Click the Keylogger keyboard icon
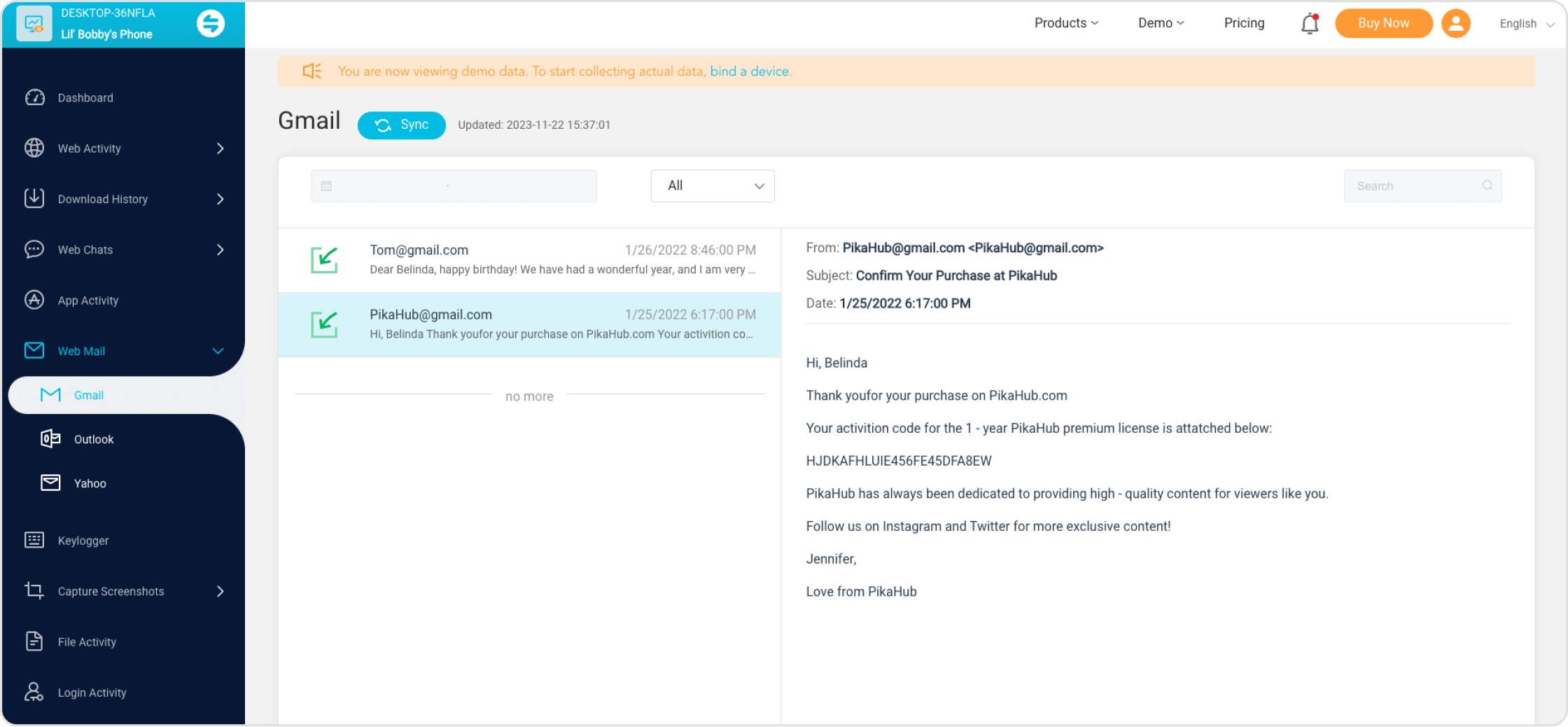This screenshot has height=727, width=1568. 34,540
